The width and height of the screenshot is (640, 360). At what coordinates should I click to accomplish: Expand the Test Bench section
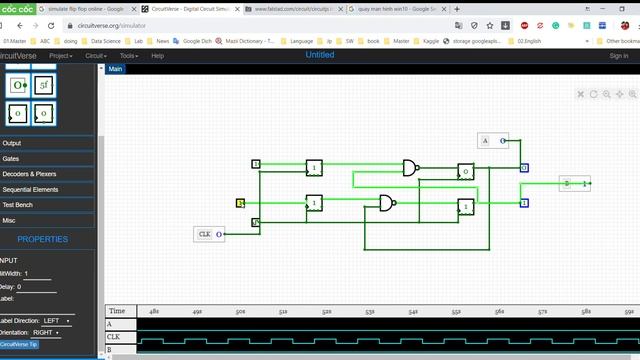47,205
